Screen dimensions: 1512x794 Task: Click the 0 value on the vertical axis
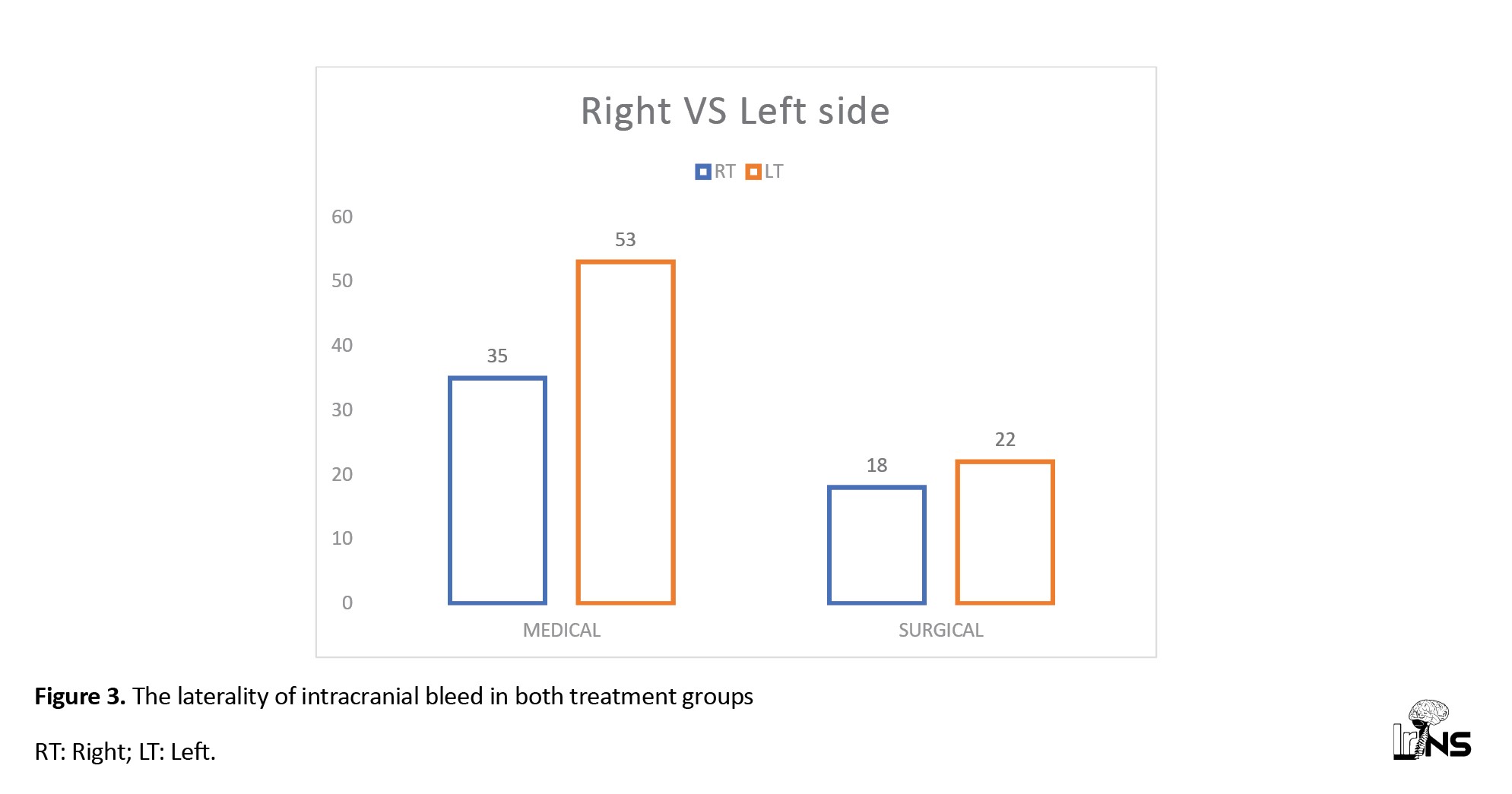pos(347,603)
